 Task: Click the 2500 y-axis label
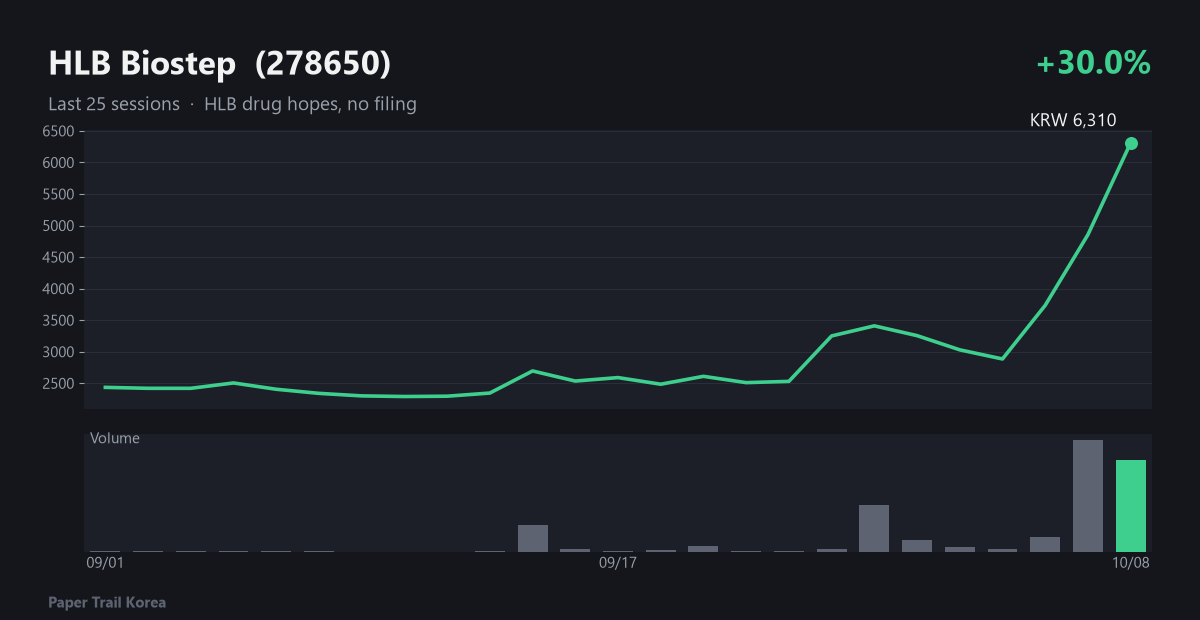pyautogui.click(x=59, y=384)
